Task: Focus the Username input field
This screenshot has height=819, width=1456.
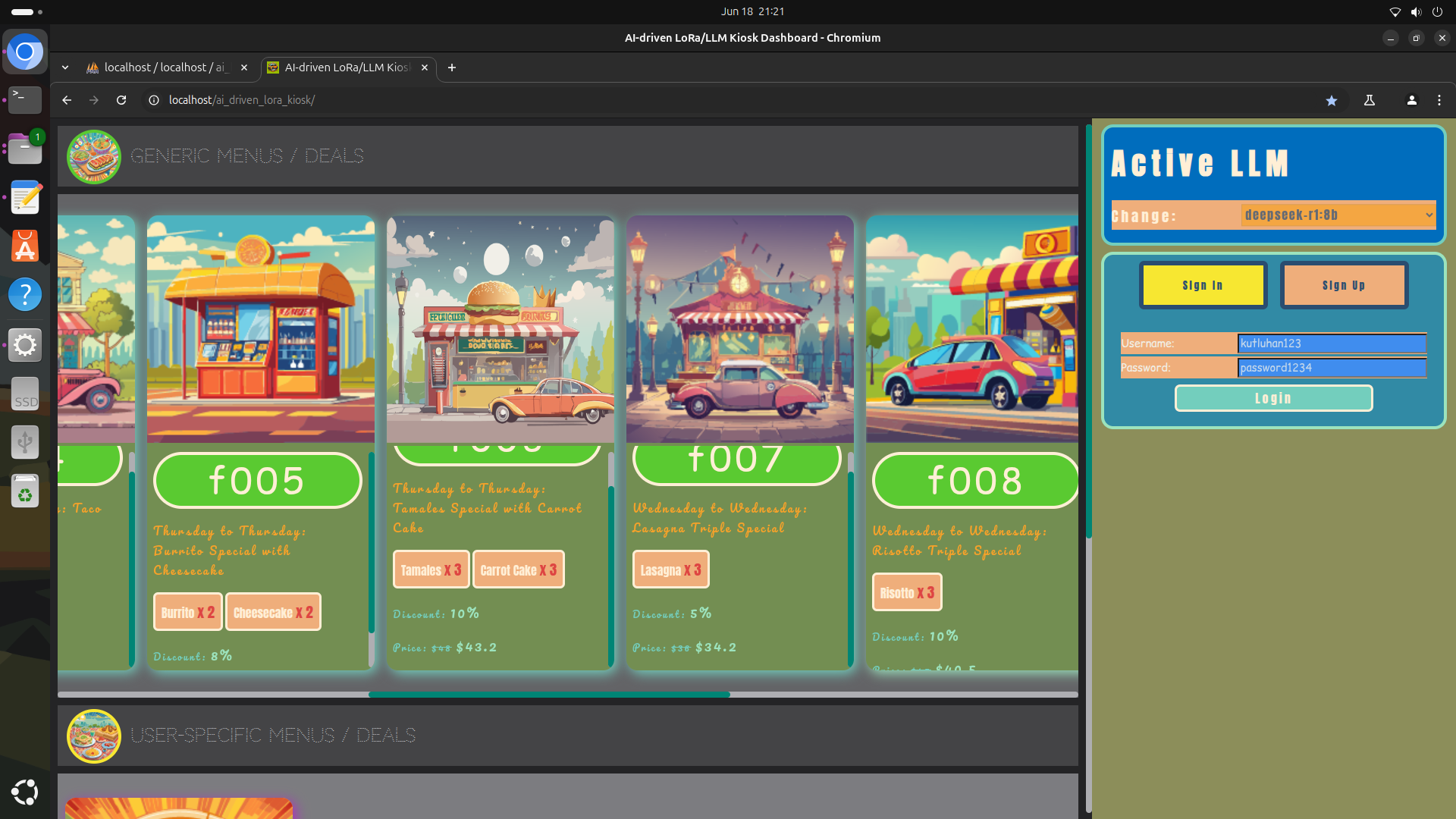Action: point(1332,344)
